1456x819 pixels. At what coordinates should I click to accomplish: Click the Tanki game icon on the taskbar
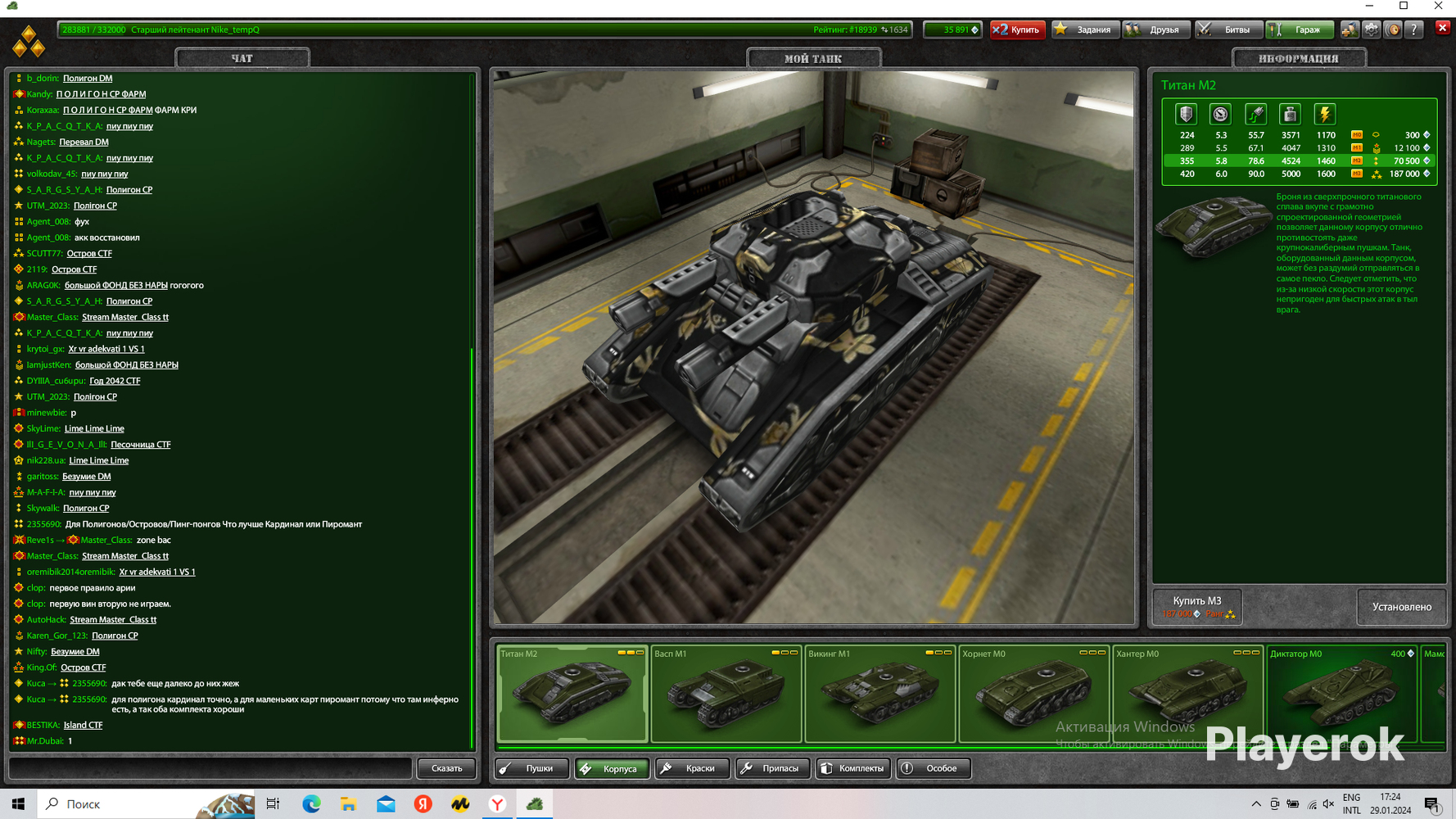[535, 804]
